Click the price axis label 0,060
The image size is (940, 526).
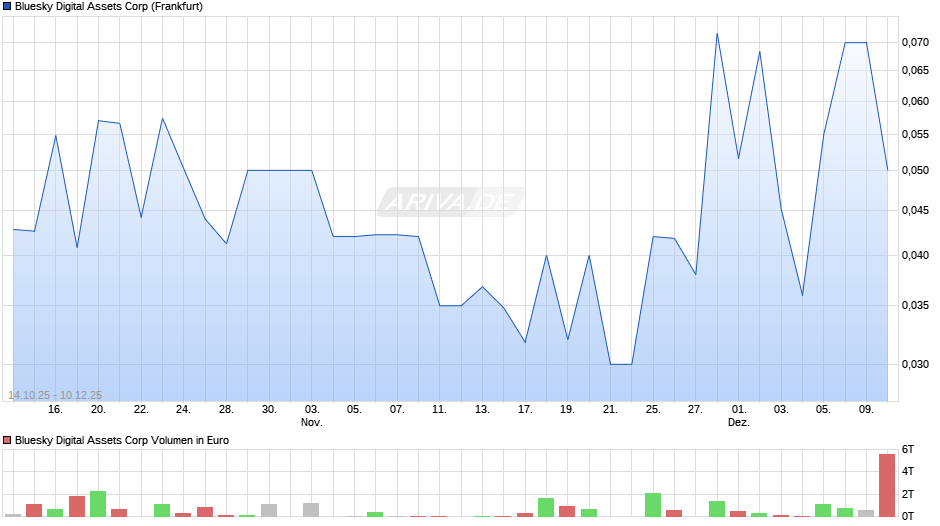[915, 101]
